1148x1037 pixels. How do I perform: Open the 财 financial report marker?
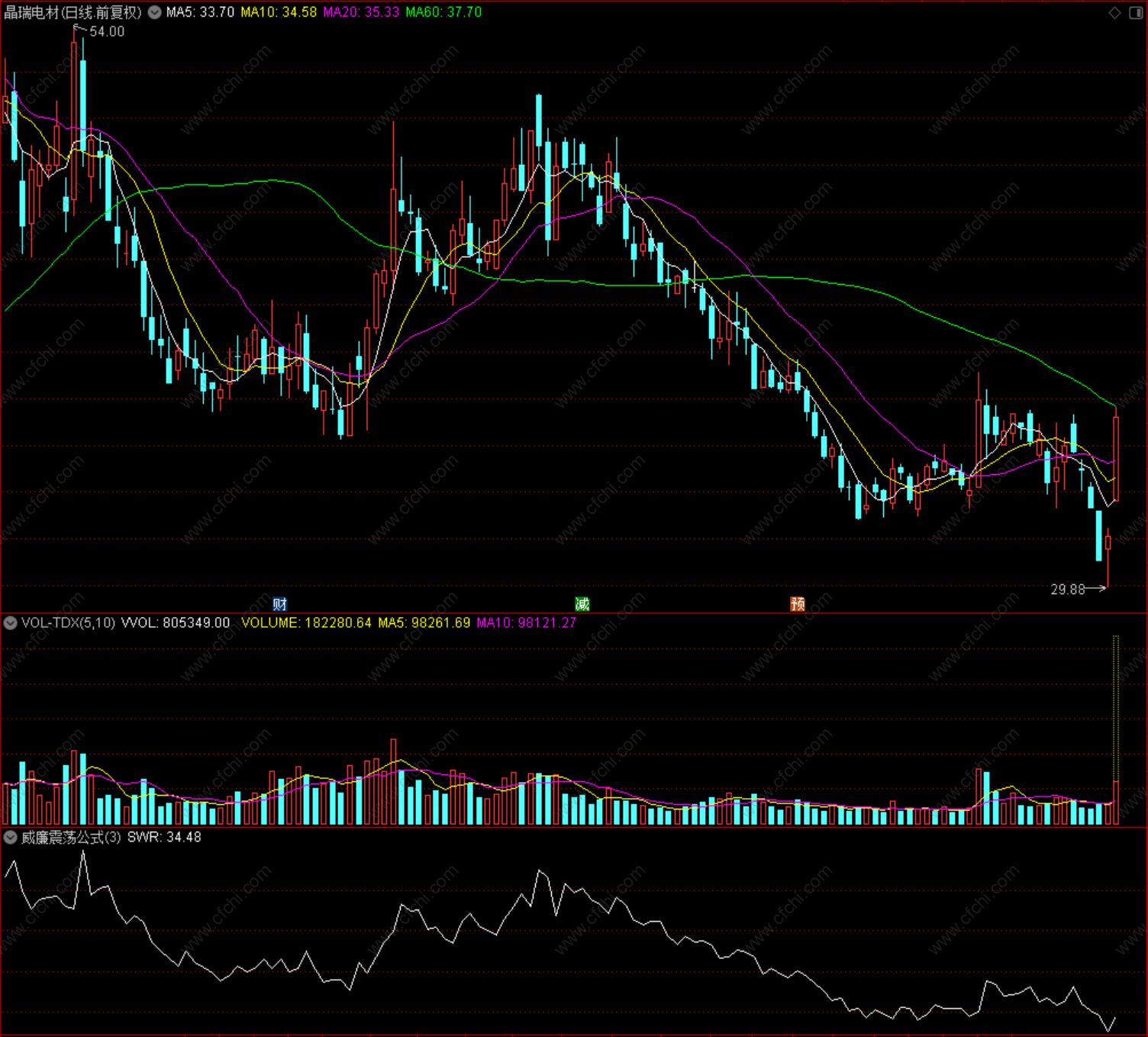point(280,604)
